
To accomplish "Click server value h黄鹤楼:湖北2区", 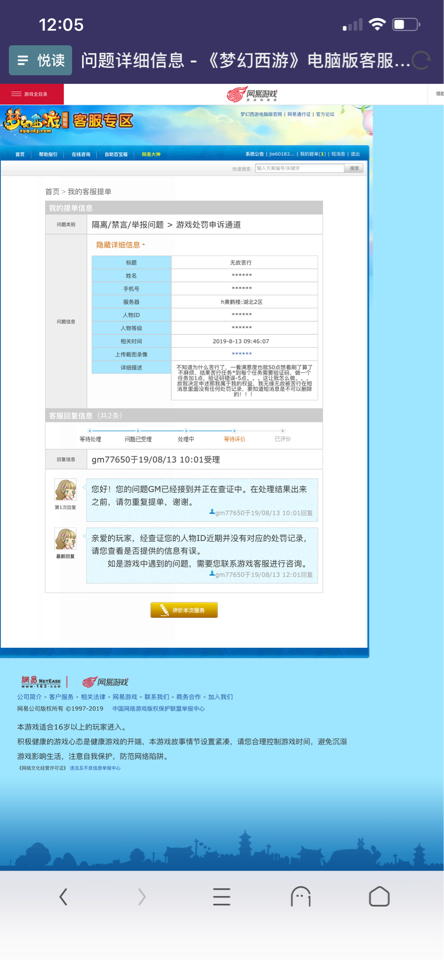I will [242, 302].
